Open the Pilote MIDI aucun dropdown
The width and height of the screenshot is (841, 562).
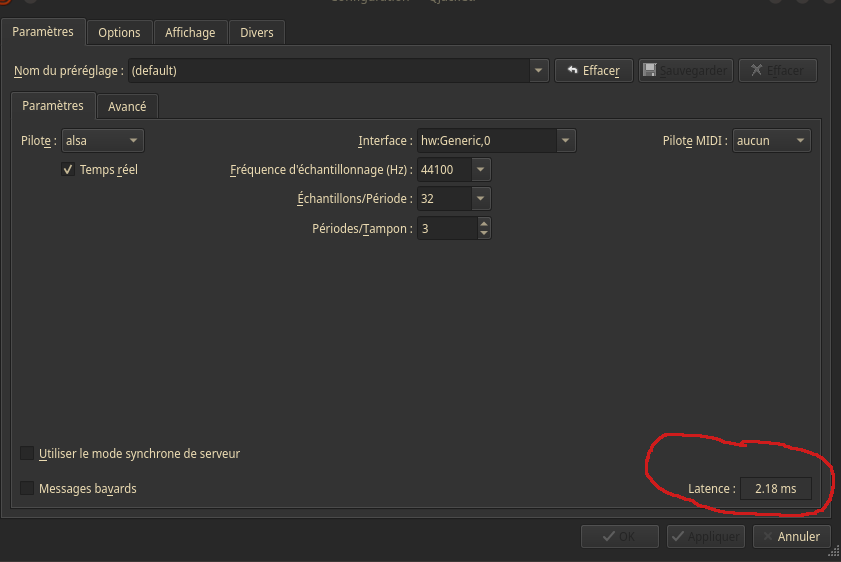[x=772, y=140]
